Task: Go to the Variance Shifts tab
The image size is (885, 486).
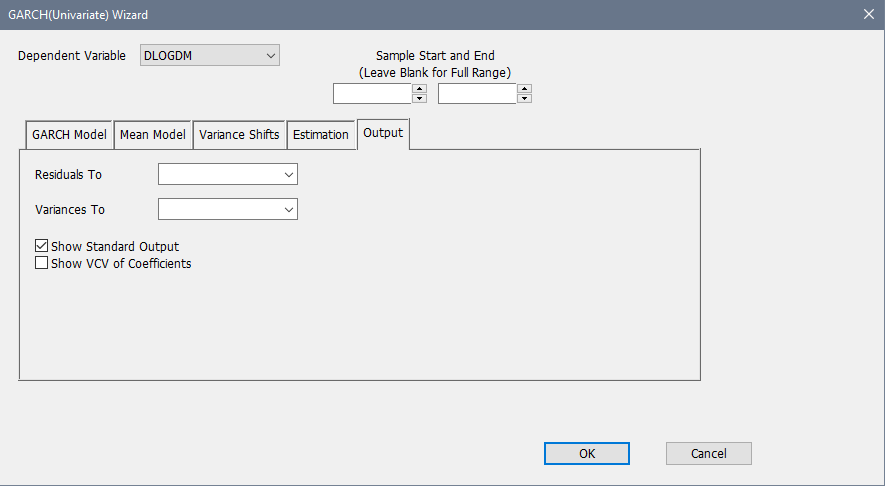Action: click(239, 135)
